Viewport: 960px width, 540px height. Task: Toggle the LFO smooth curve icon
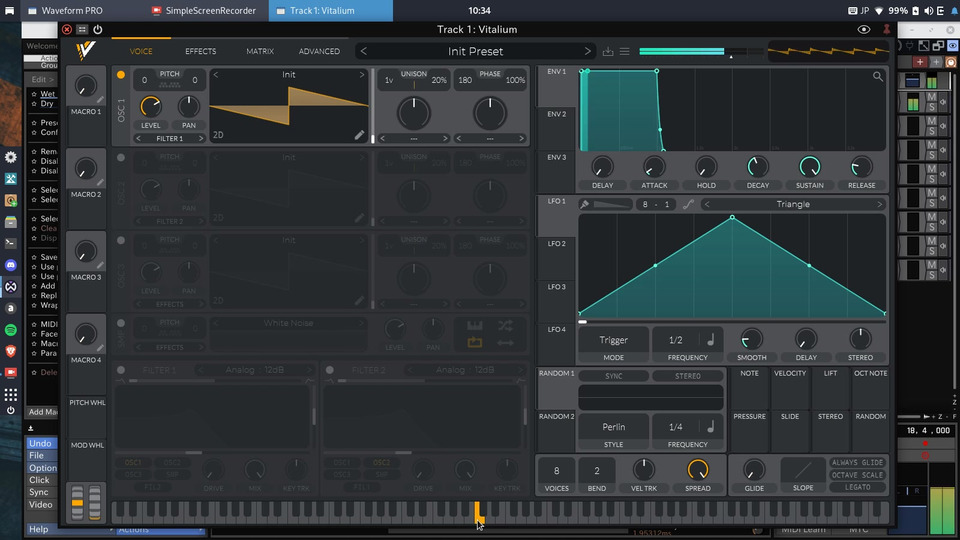(688, 204)
